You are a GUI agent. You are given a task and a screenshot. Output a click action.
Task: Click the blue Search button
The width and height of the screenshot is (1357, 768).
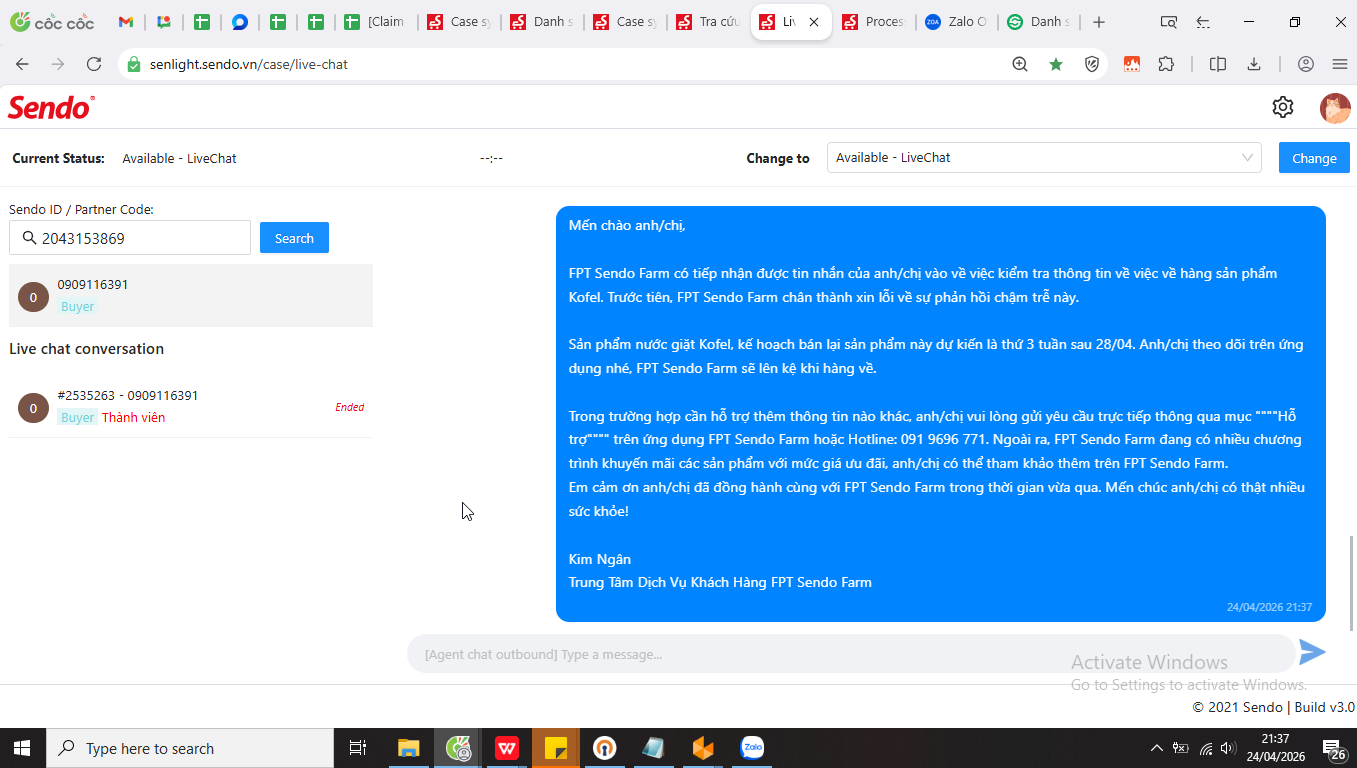[294, 238]
